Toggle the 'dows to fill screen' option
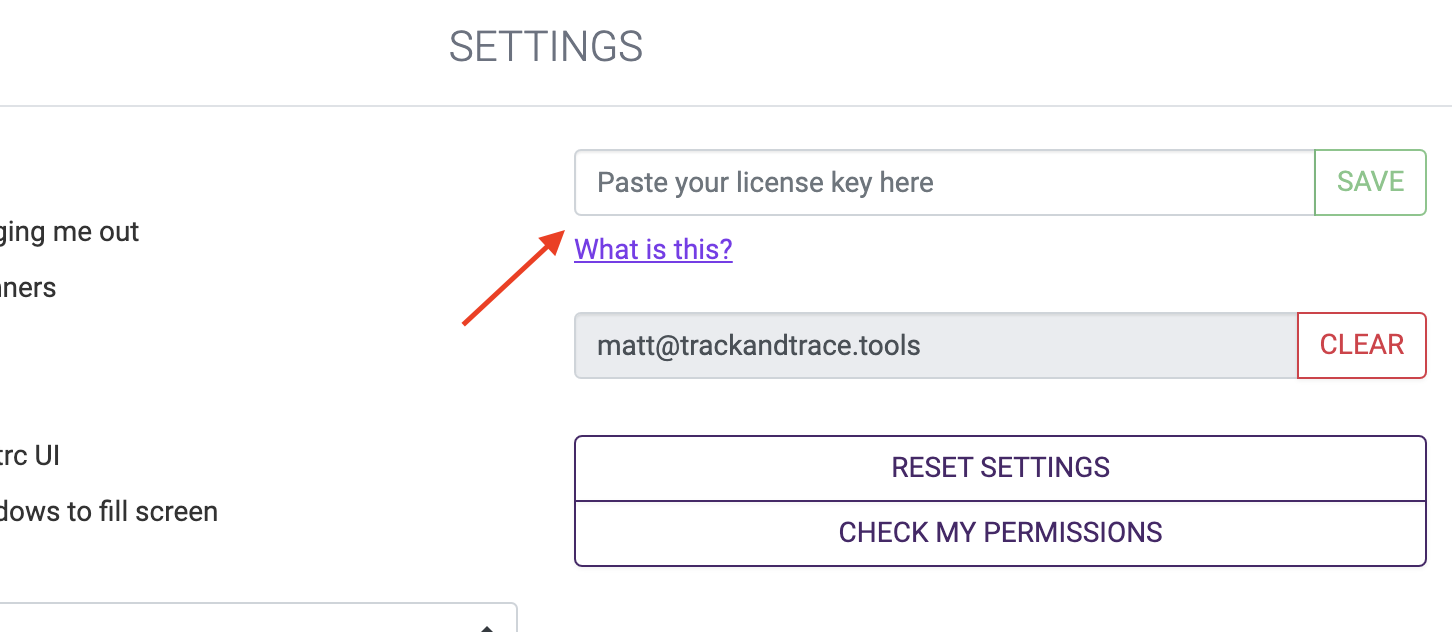 click(x=108, y=512)
